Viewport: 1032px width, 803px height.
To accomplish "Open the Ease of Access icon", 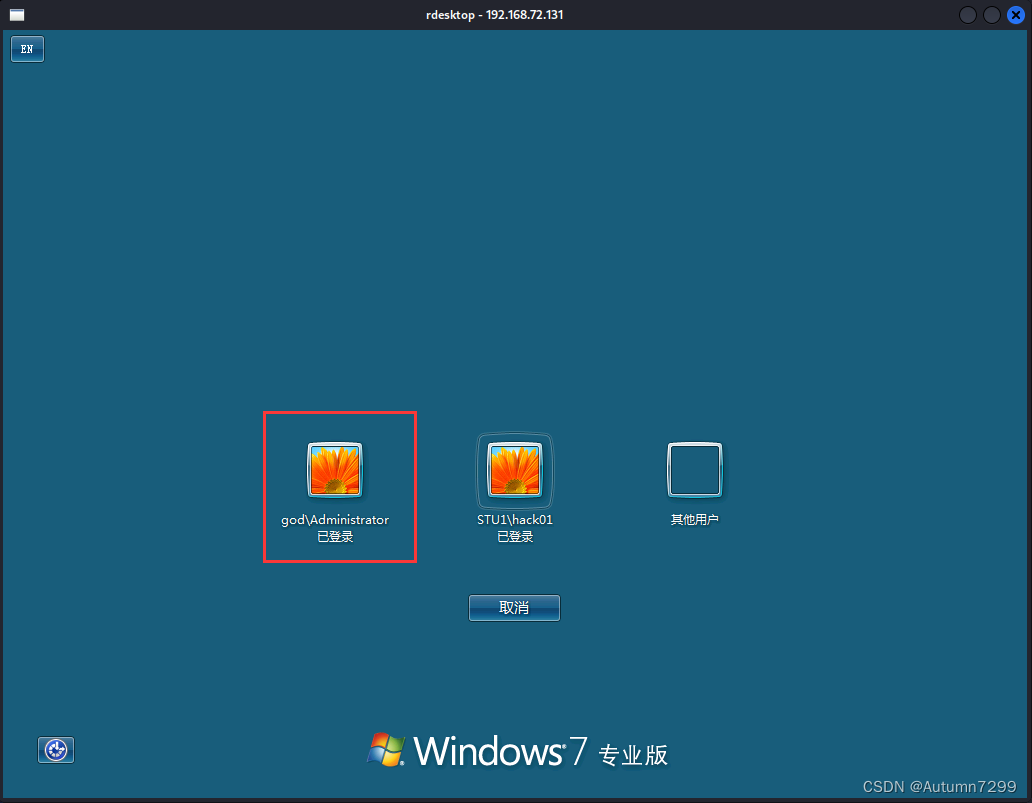I will pyautogui.click(x=56, y=750).
